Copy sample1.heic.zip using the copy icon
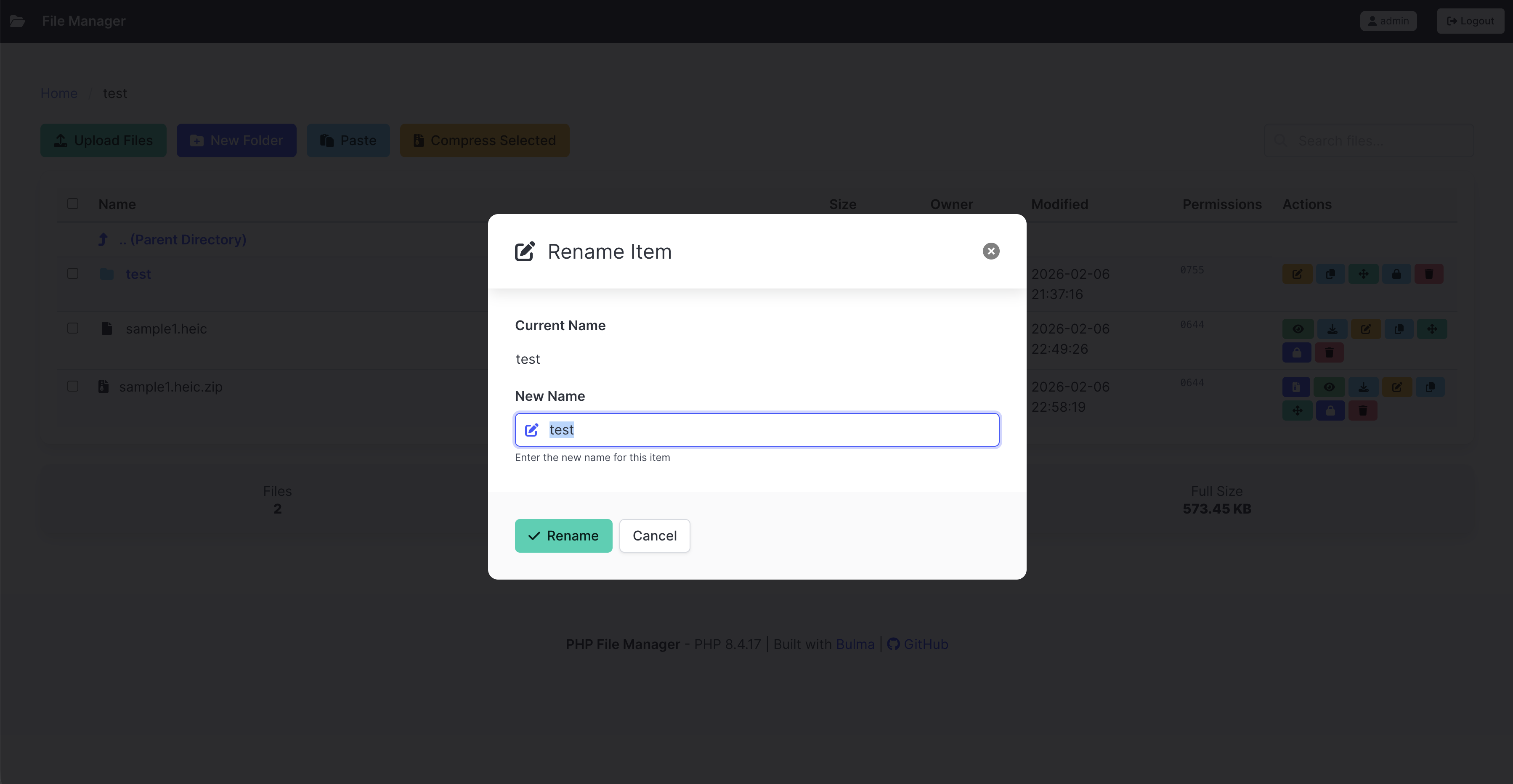Screen dimensions: 1513x784 pos(1430,387)
